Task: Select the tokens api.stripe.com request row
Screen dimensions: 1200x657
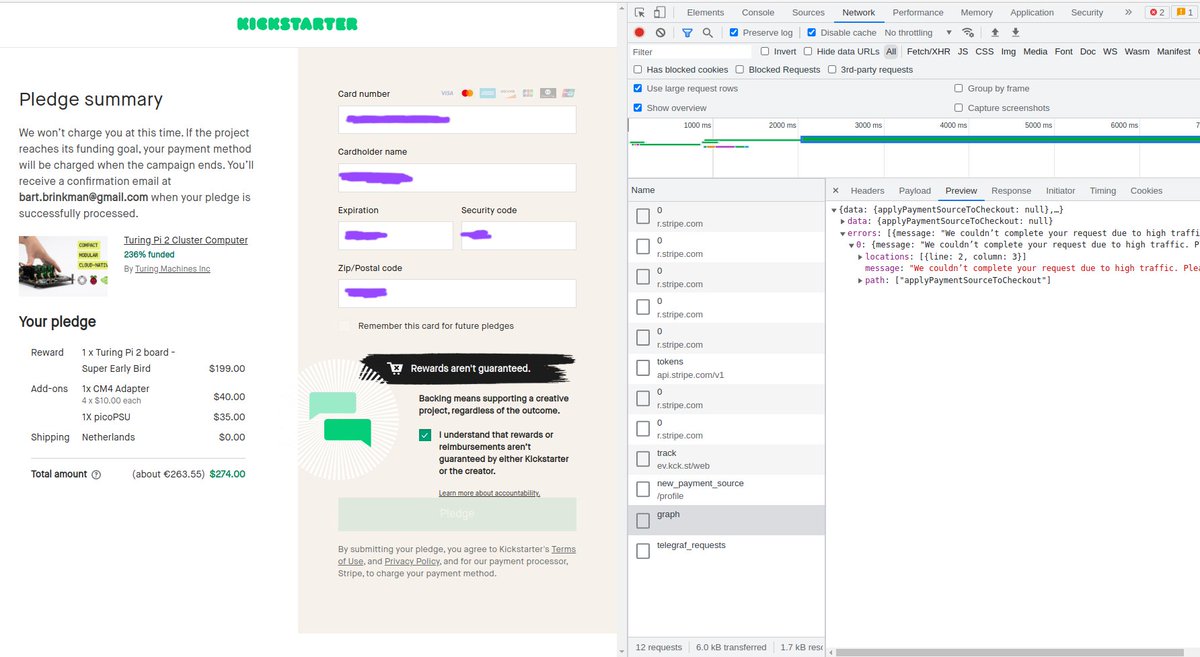Action: pos(727,368)
